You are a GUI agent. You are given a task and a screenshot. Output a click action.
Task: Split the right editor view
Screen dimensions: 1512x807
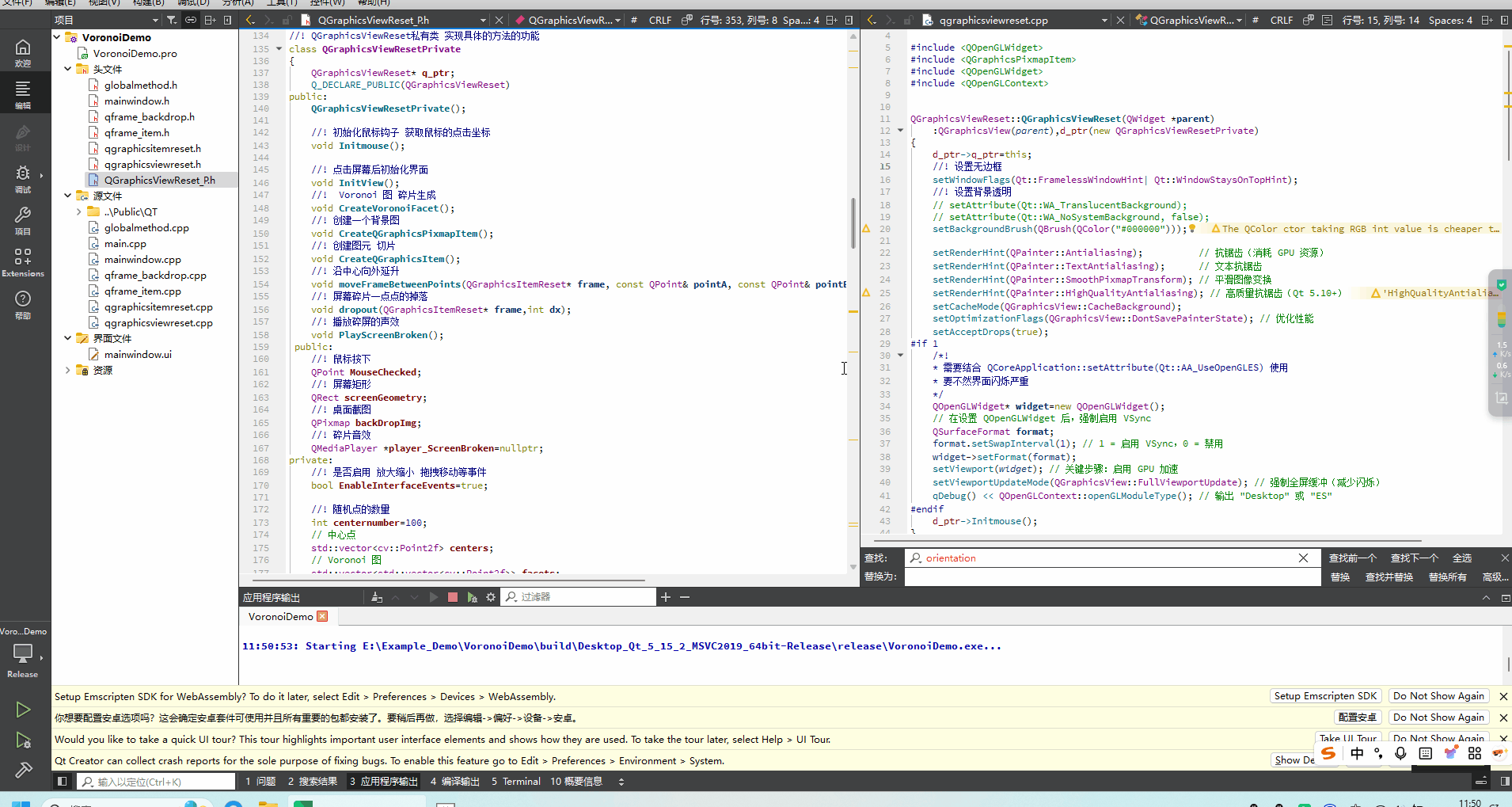pyautogui.click(x=1486, y=20)
